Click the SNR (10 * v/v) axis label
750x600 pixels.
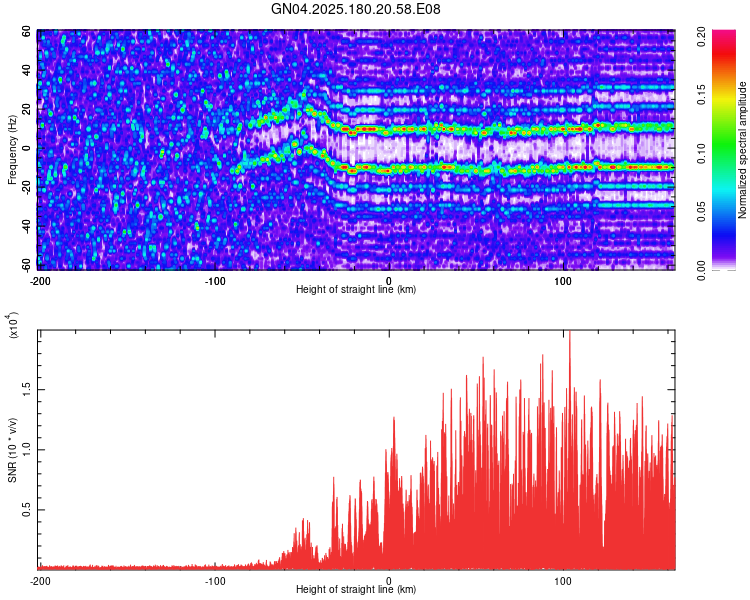coord(12,450)
